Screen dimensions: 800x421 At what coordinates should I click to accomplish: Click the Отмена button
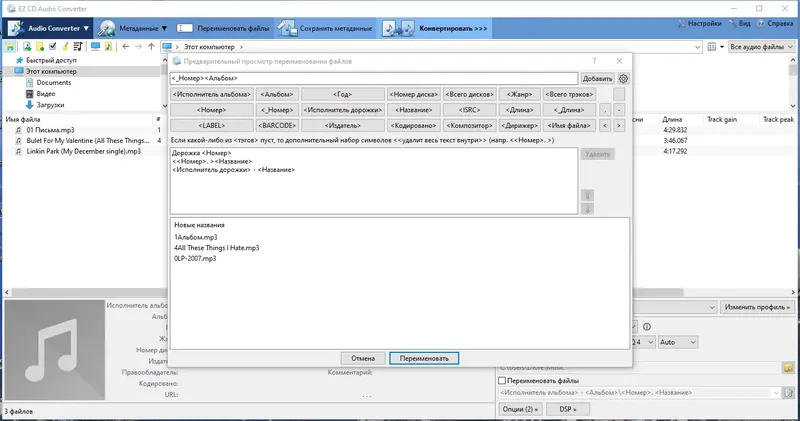[363, 358]
